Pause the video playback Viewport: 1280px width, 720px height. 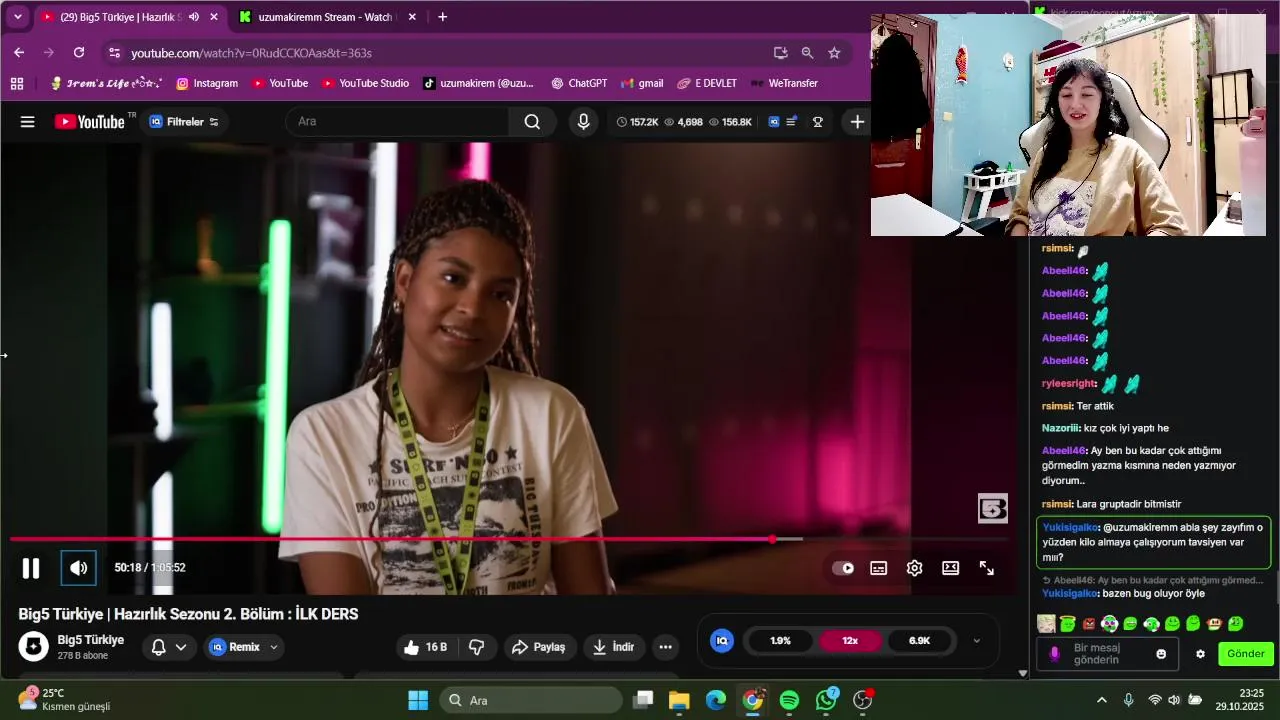pyautogui.click(x=31, y=568)
